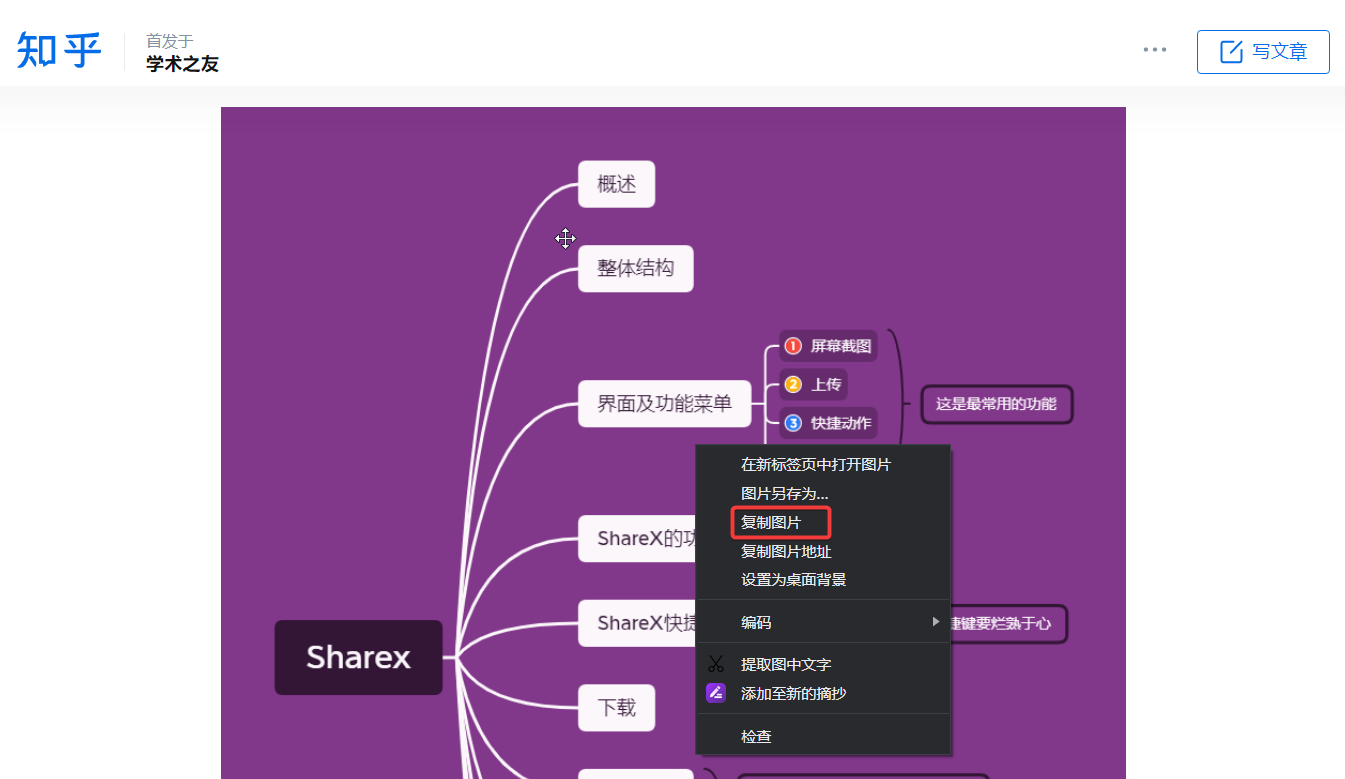Select 复制图片地址 in the context menu
Screen dimensions: 1345x779
[823, 551]
